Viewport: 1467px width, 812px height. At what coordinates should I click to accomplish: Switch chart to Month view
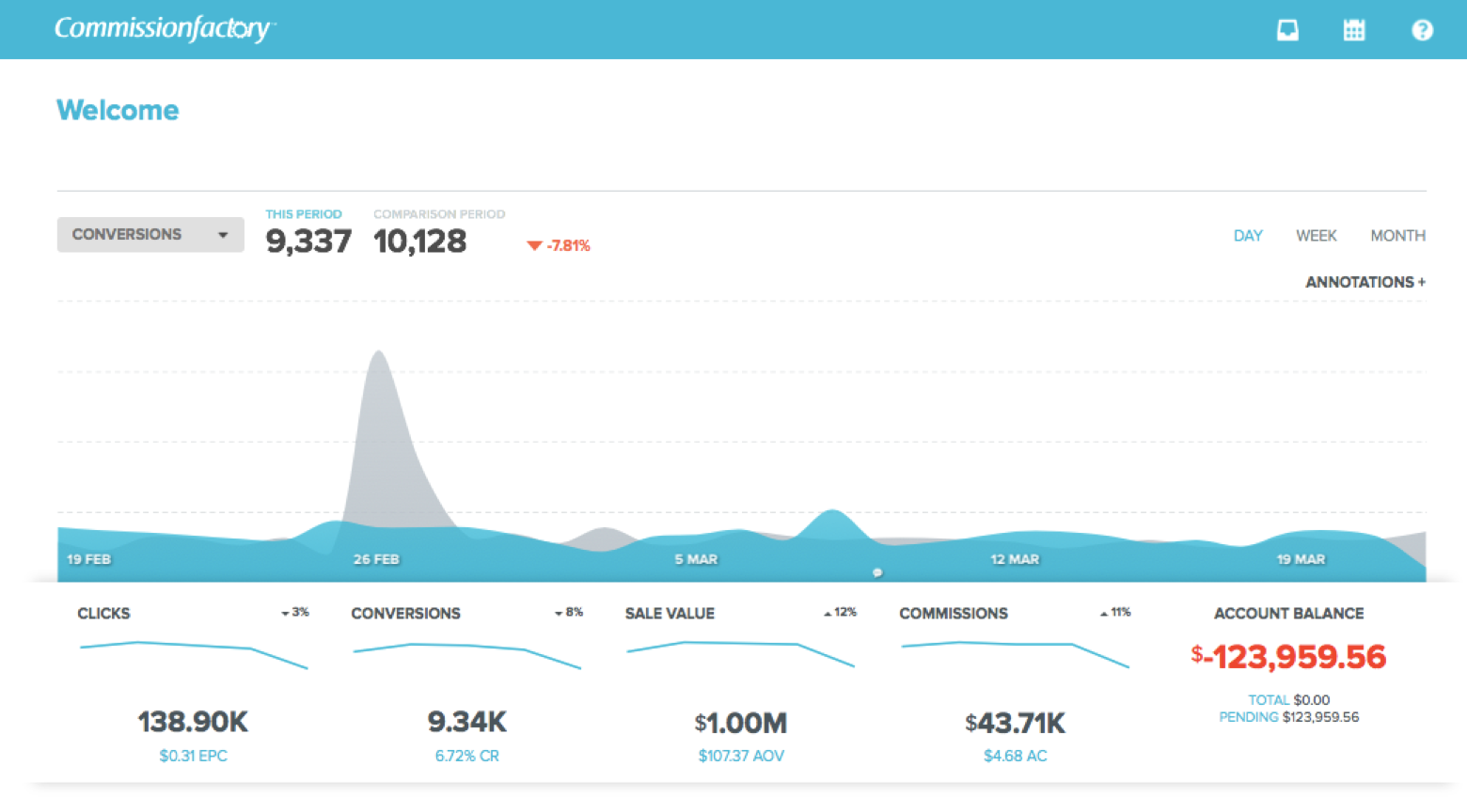tap(1397, 236)
